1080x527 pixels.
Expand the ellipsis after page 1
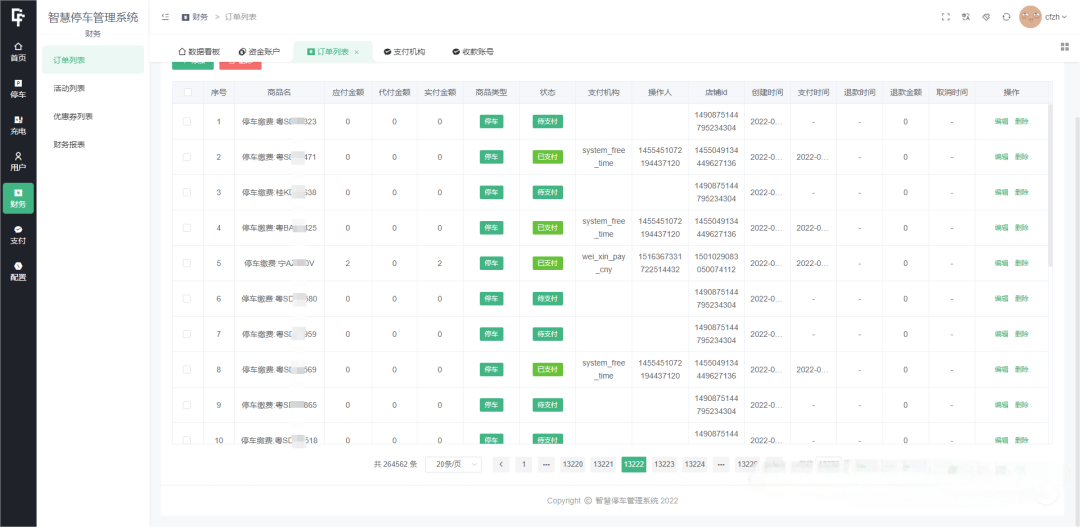coord(546,464)
